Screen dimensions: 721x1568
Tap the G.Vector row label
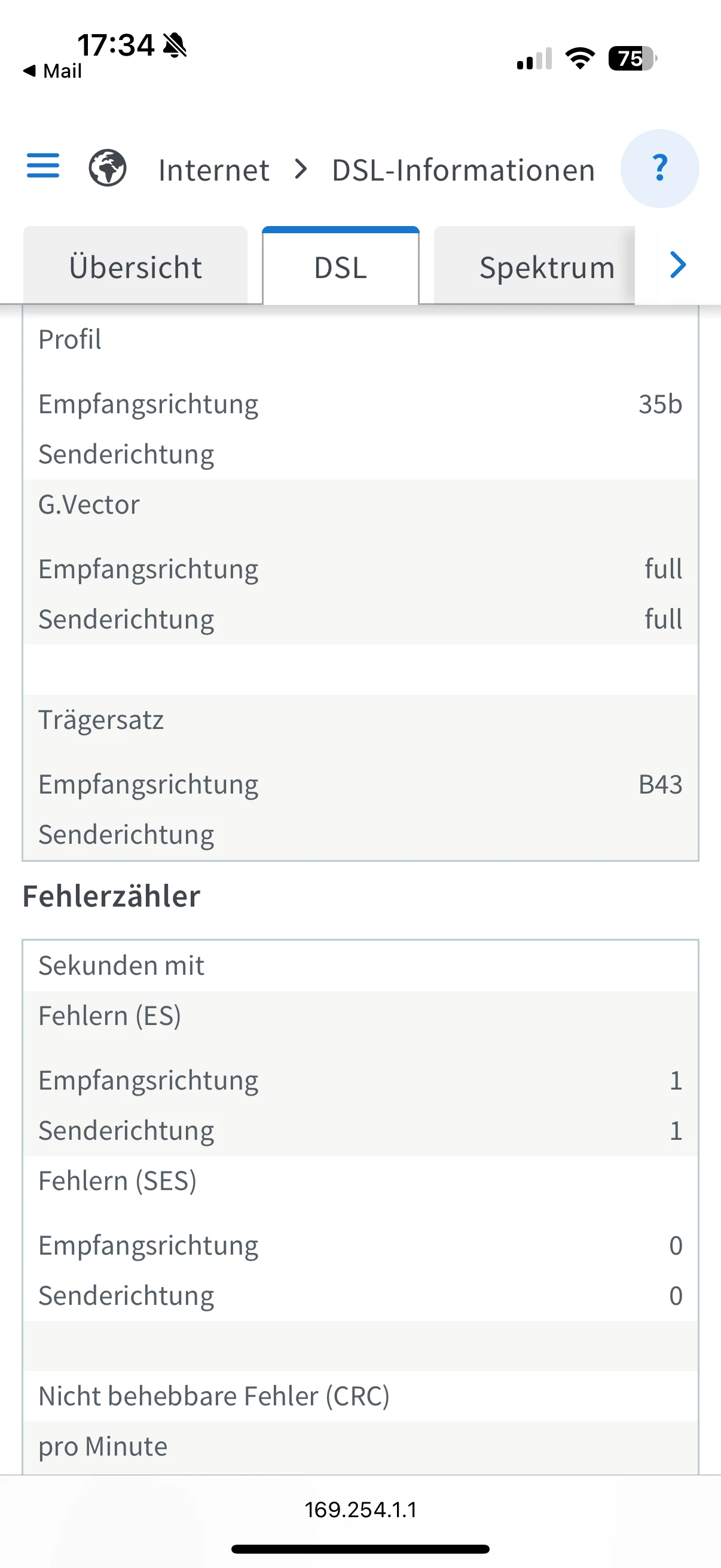pyautogui.click(x=90, y=505)
